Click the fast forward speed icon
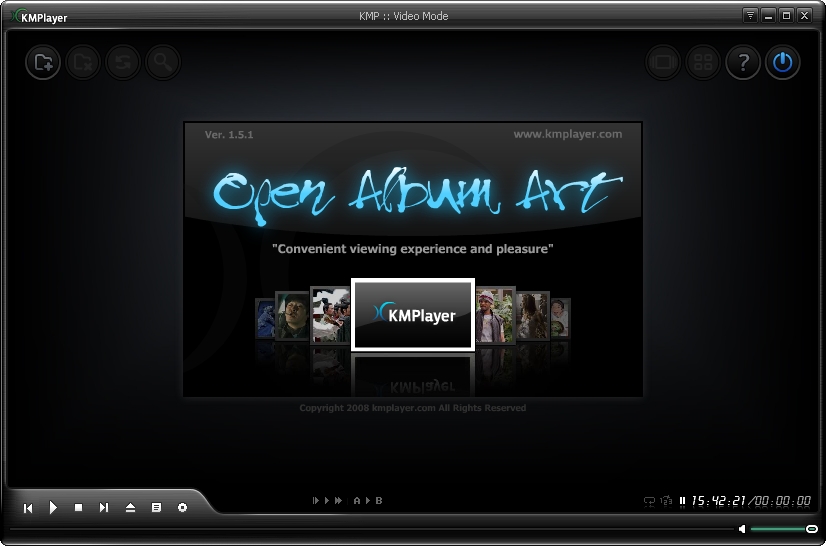This screenshot has width=826, height=546. point(339,501)
